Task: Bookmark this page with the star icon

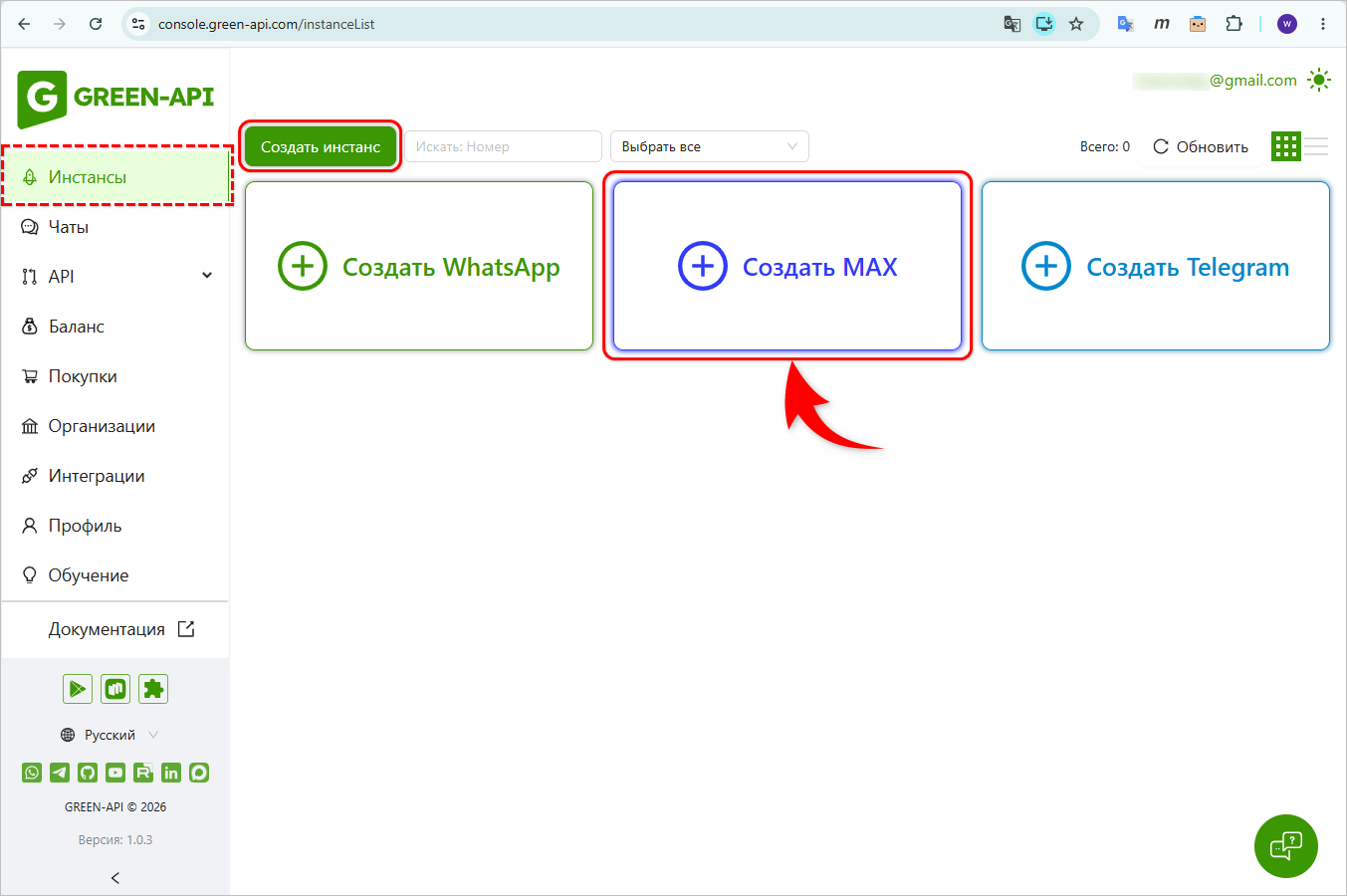Action: [x=1076, y=24]
